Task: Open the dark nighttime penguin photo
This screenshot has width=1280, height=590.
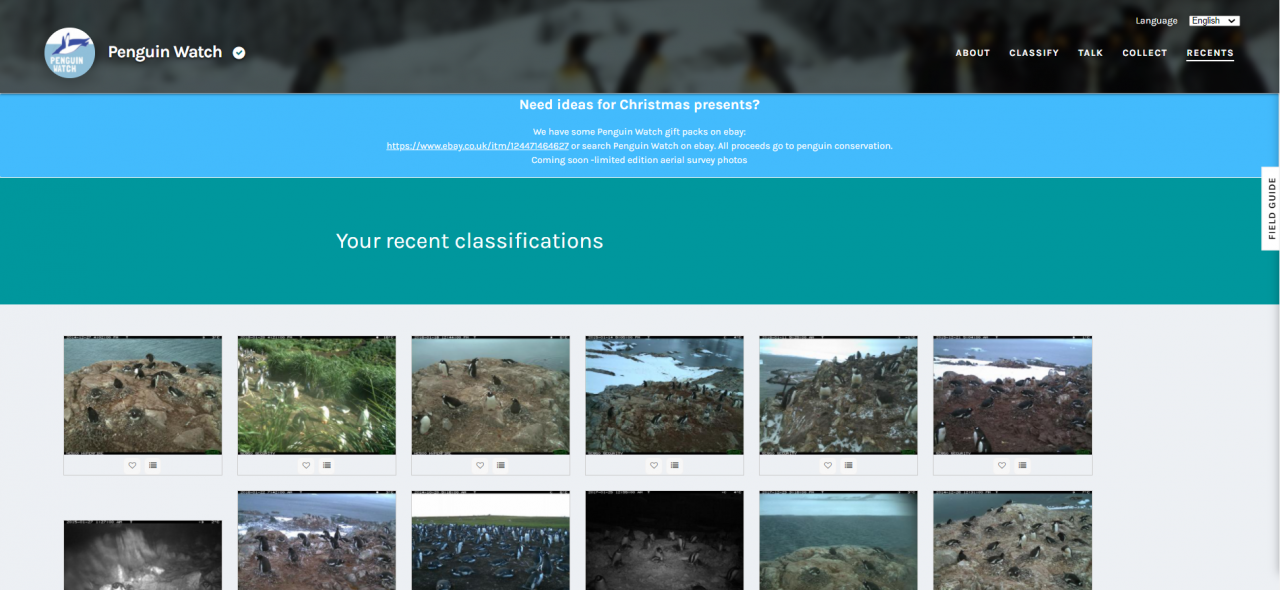Action: [x=665, y=541]
